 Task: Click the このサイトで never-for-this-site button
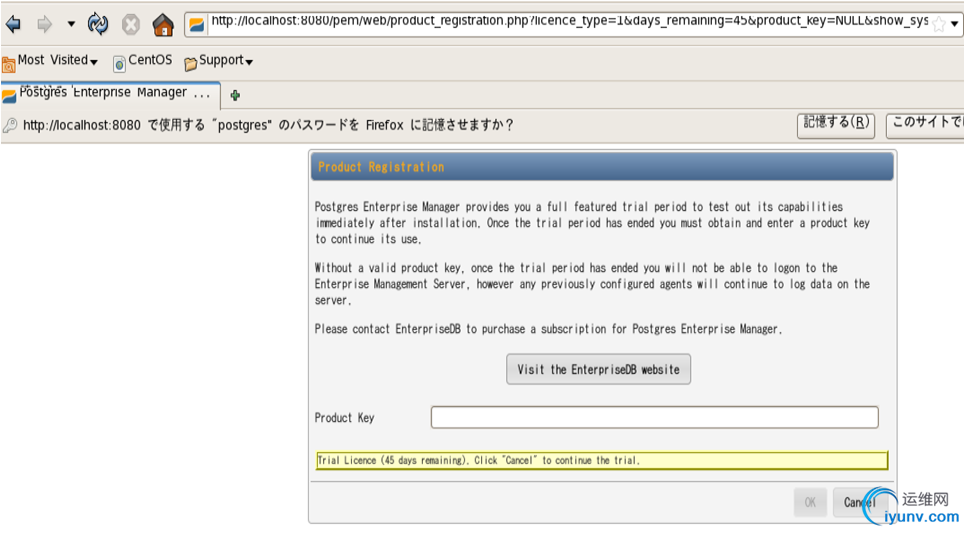pos(925,126)
